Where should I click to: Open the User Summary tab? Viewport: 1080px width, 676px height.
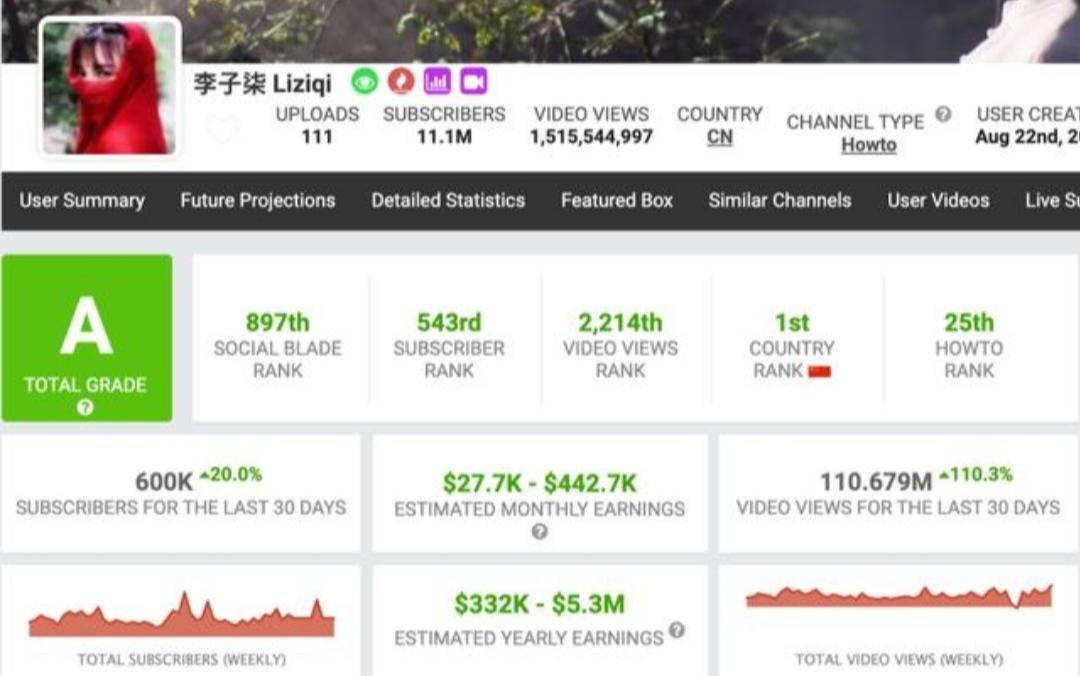click(82, 201)
